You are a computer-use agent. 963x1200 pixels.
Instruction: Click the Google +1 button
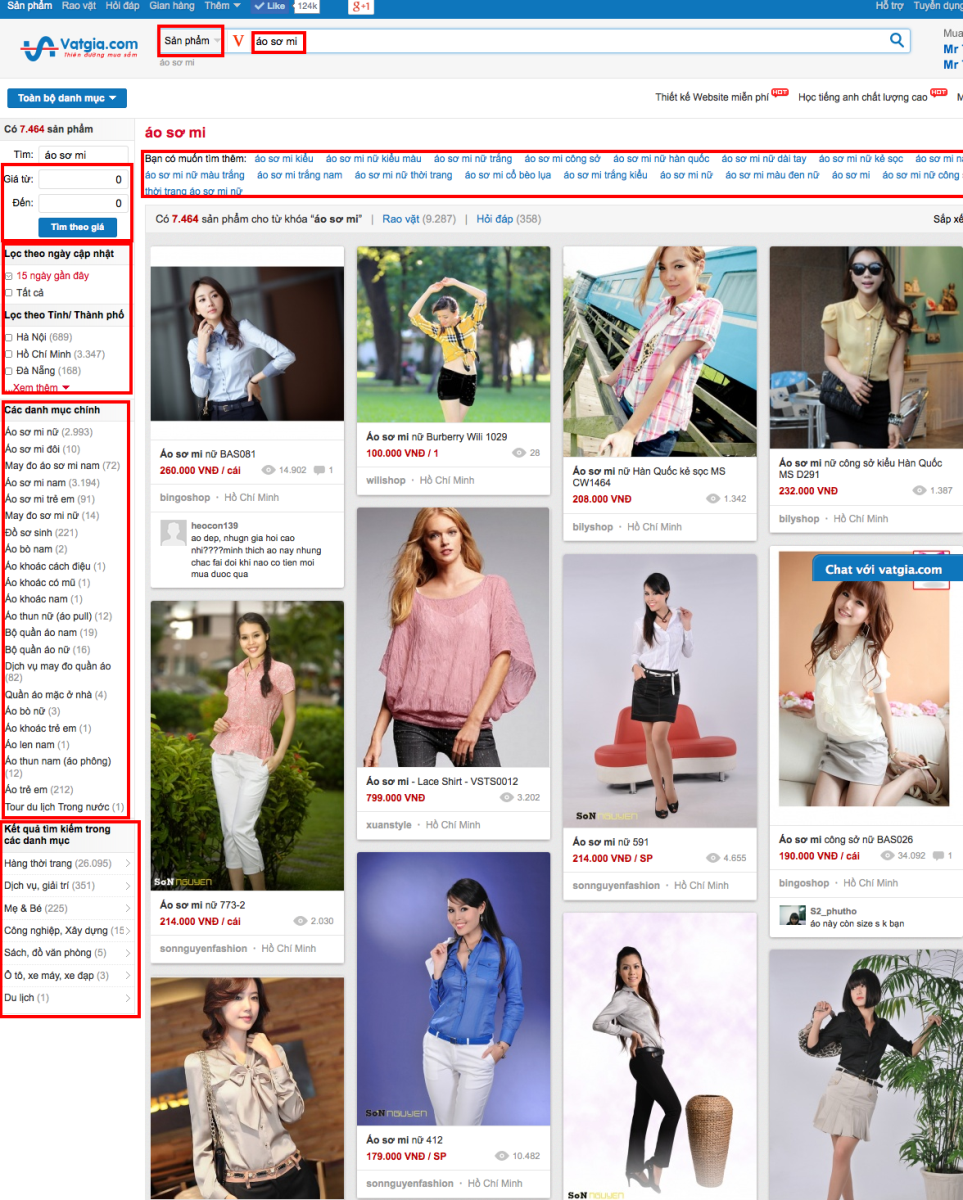361,6
